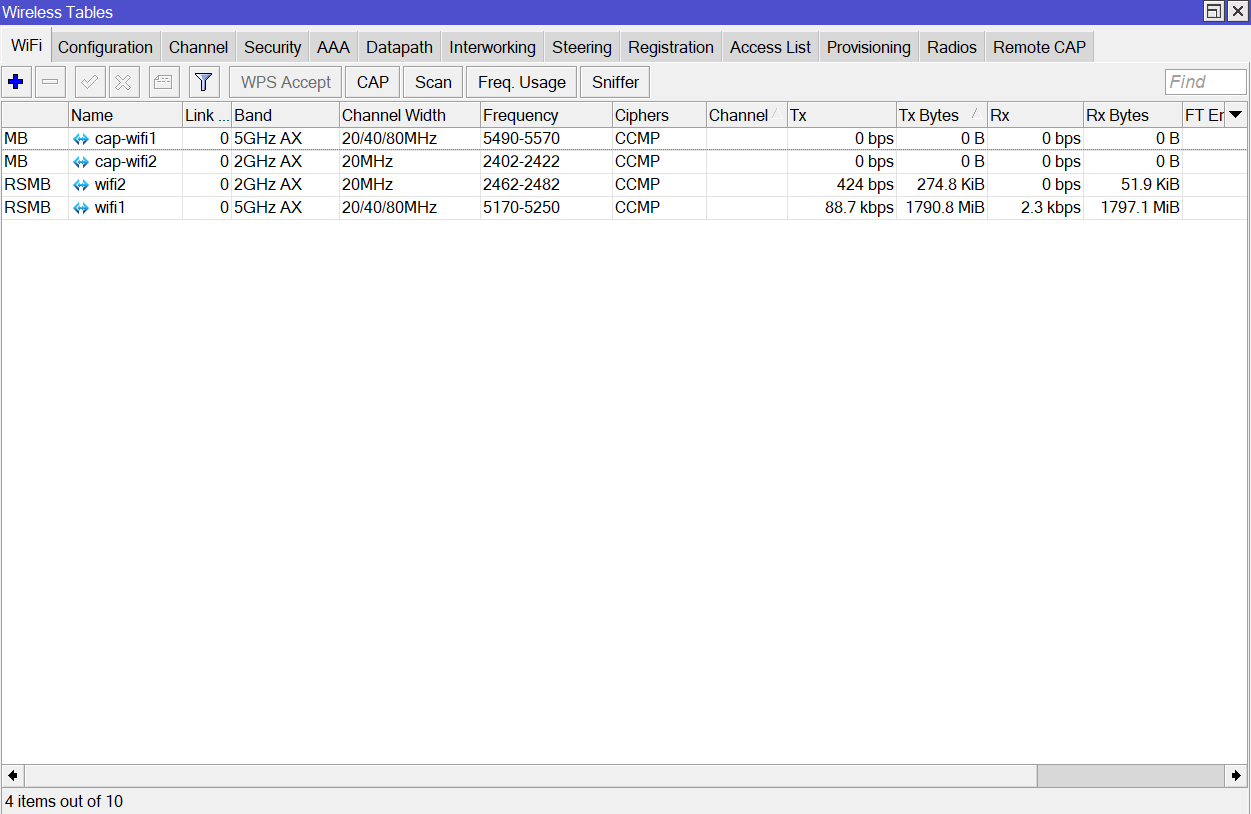Click the Comment toolbar icon
This screenshot has width=1251, height=814.
(164, 82)
